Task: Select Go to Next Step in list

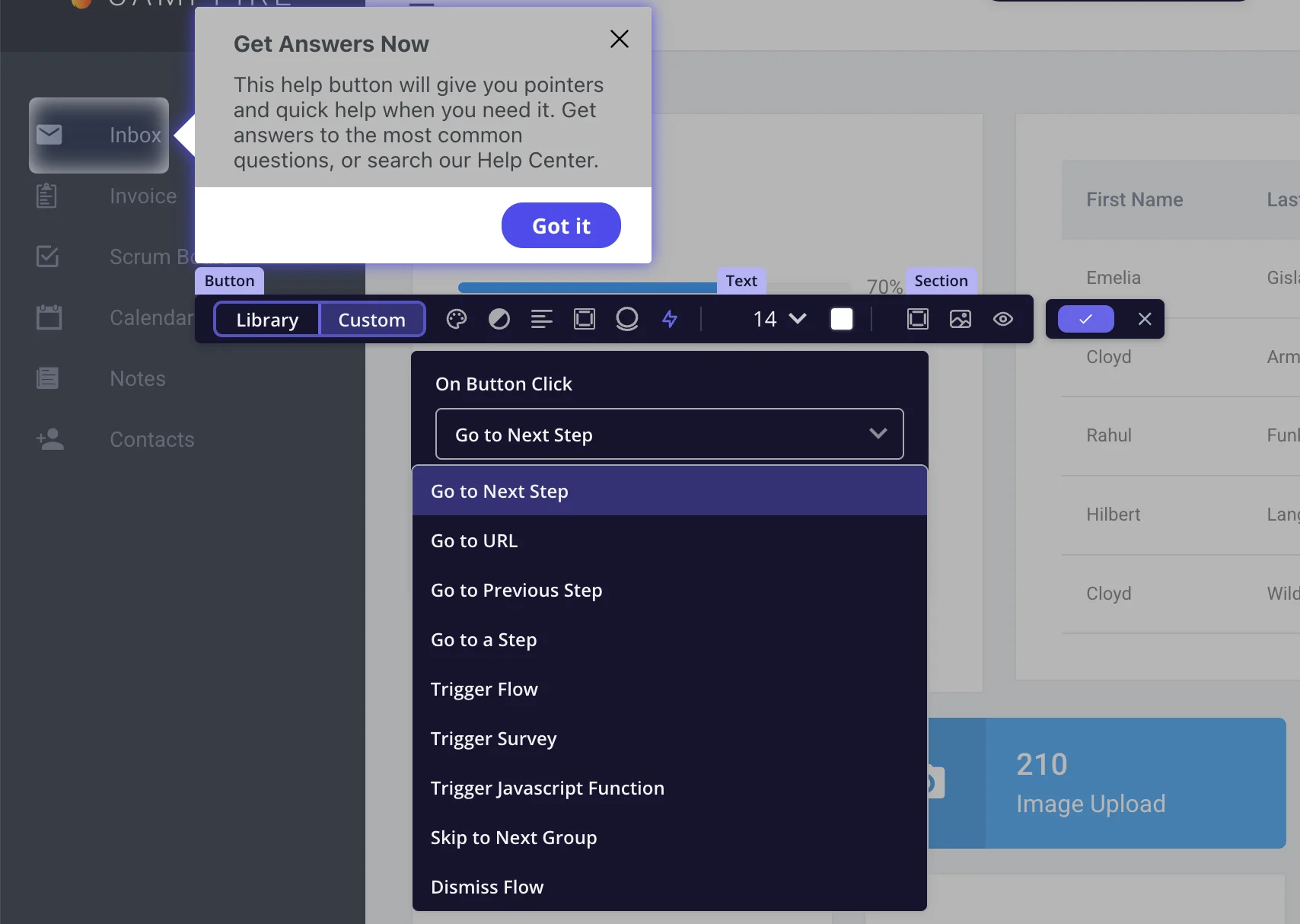Action: click(x=670, y=491)
